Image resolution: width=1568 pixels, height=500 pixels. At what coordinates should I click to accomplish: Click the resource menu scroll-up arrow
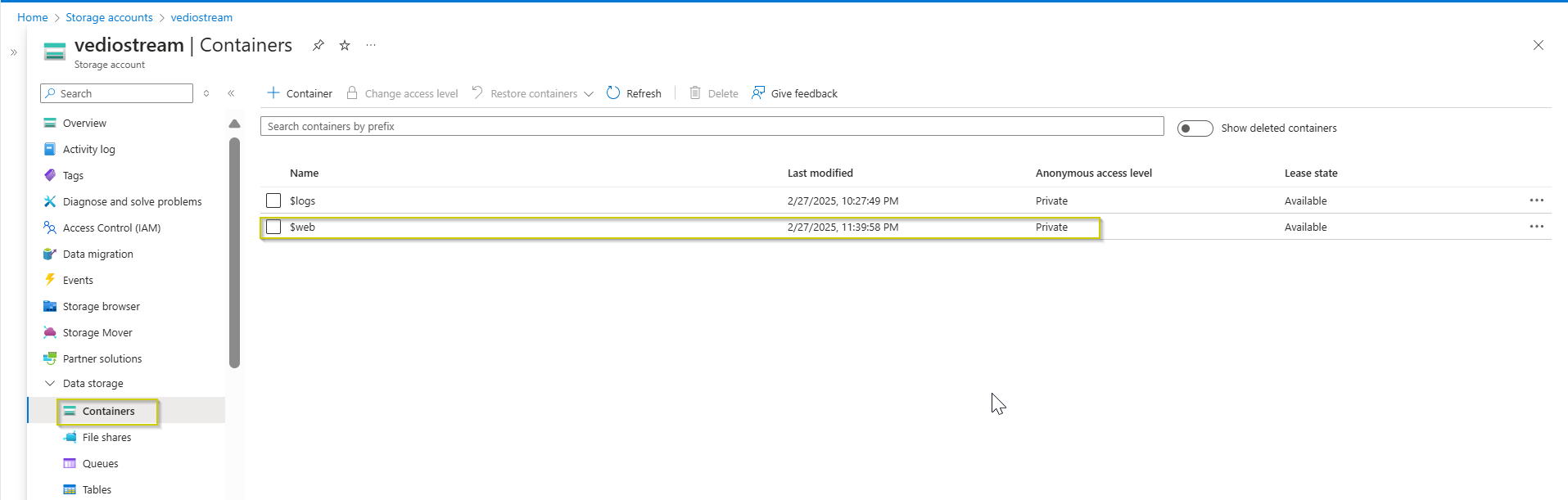[x=235, y=124]
